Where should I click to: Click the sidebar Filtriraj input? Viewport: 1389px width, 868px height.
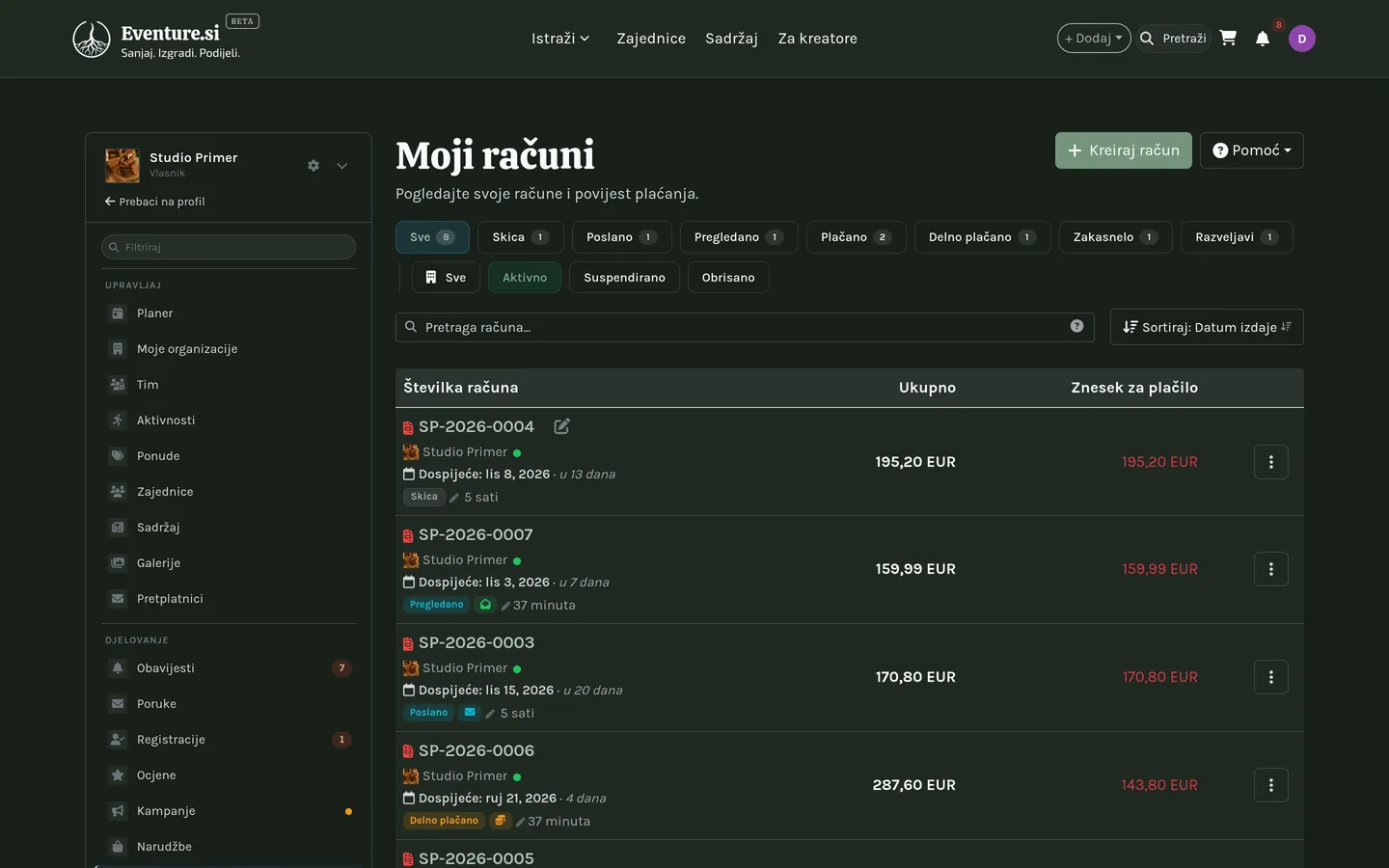(229, 247)
